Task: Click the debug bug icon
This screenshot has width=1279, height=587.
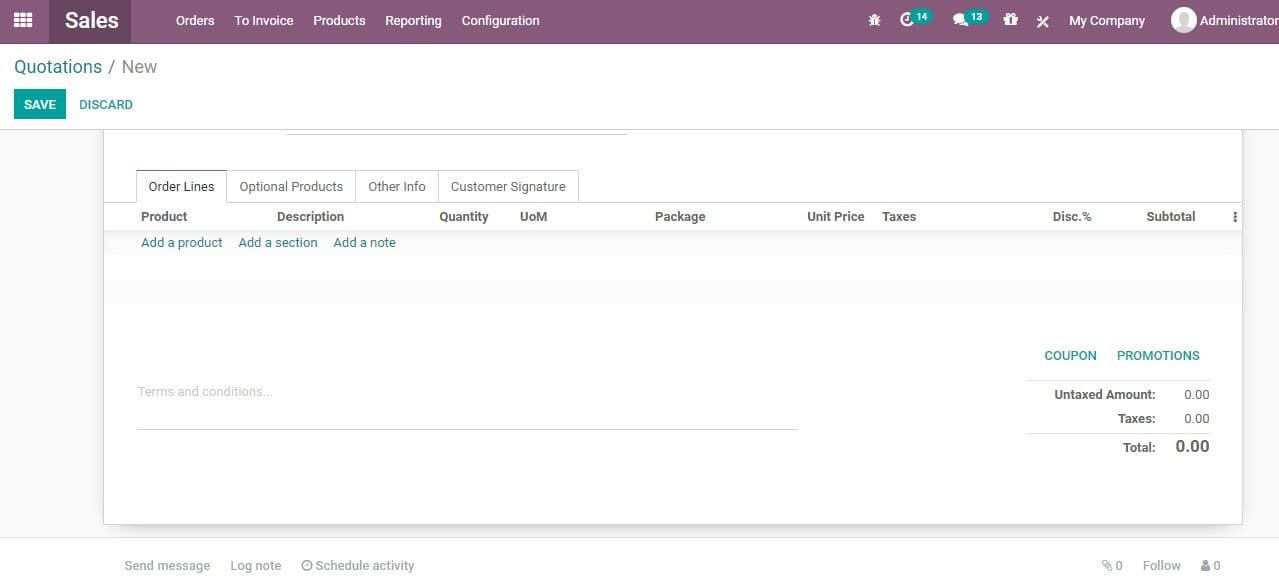Action: [x=873, y=19]
